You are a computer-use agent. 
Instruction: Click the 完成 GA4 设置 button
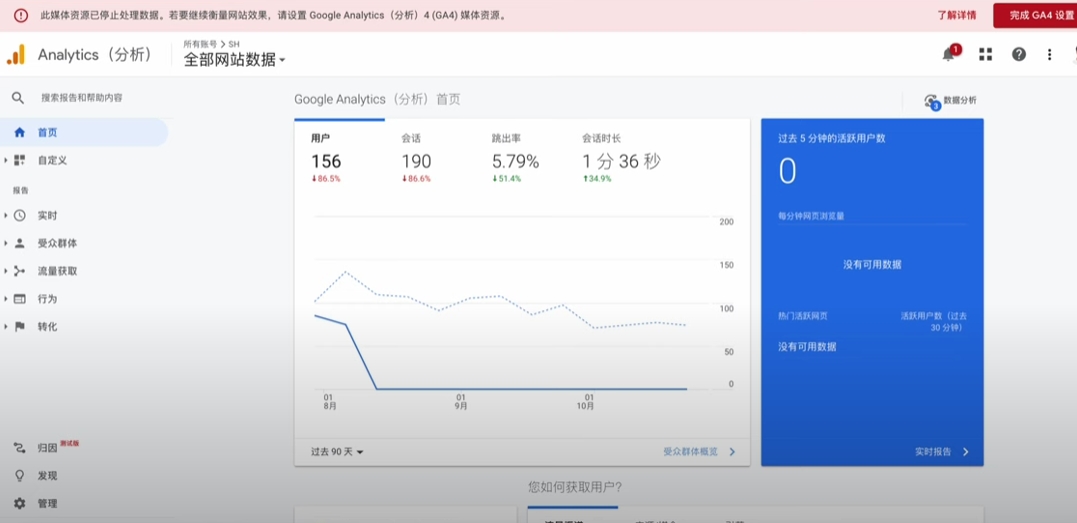coord(1035,15)
